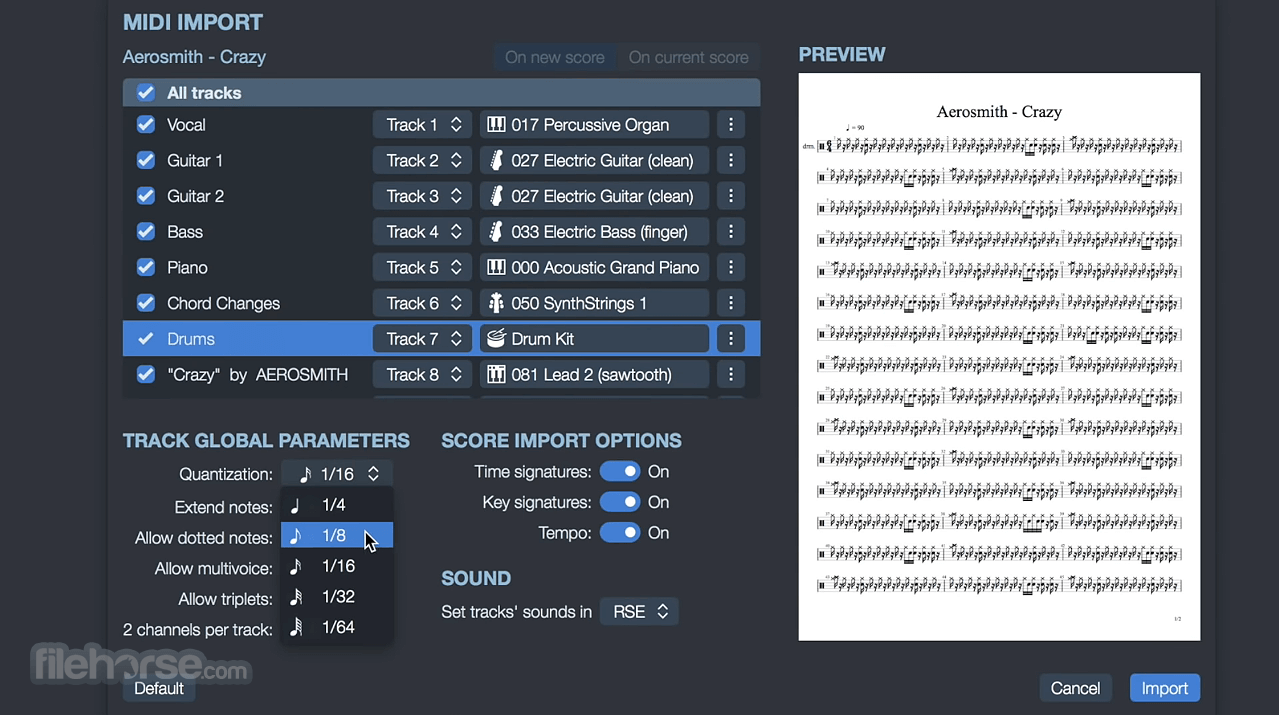Viewport: 1279px width, 715px height.
Task: Click piano icon of Acoustic Grand Piano
Action: [x=496, y=268]
